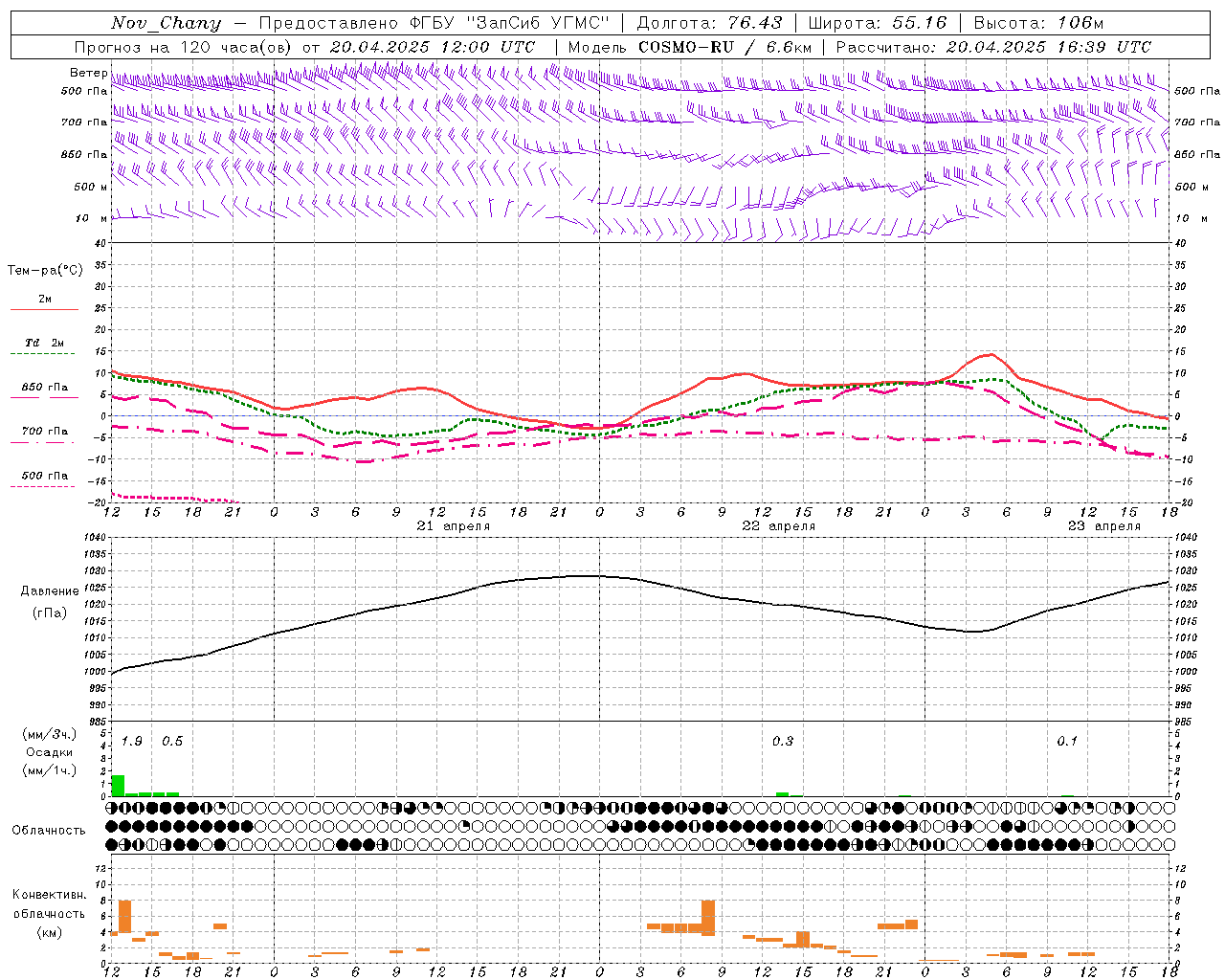1225x980 pixels.
Task: Click the Td 2м dashed legend line
Action: point(44,354)
